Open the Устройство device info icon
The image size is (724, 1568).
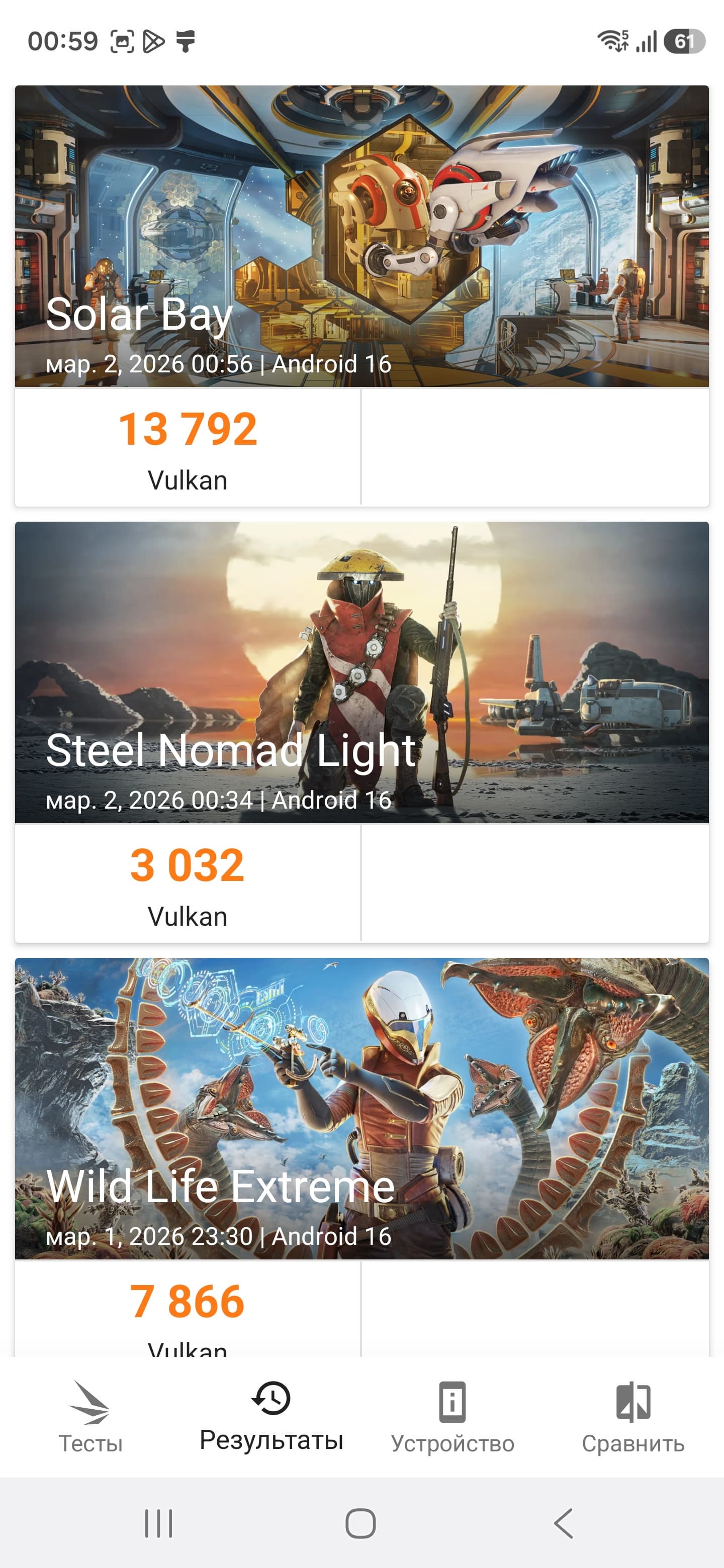pos(452,1401)
